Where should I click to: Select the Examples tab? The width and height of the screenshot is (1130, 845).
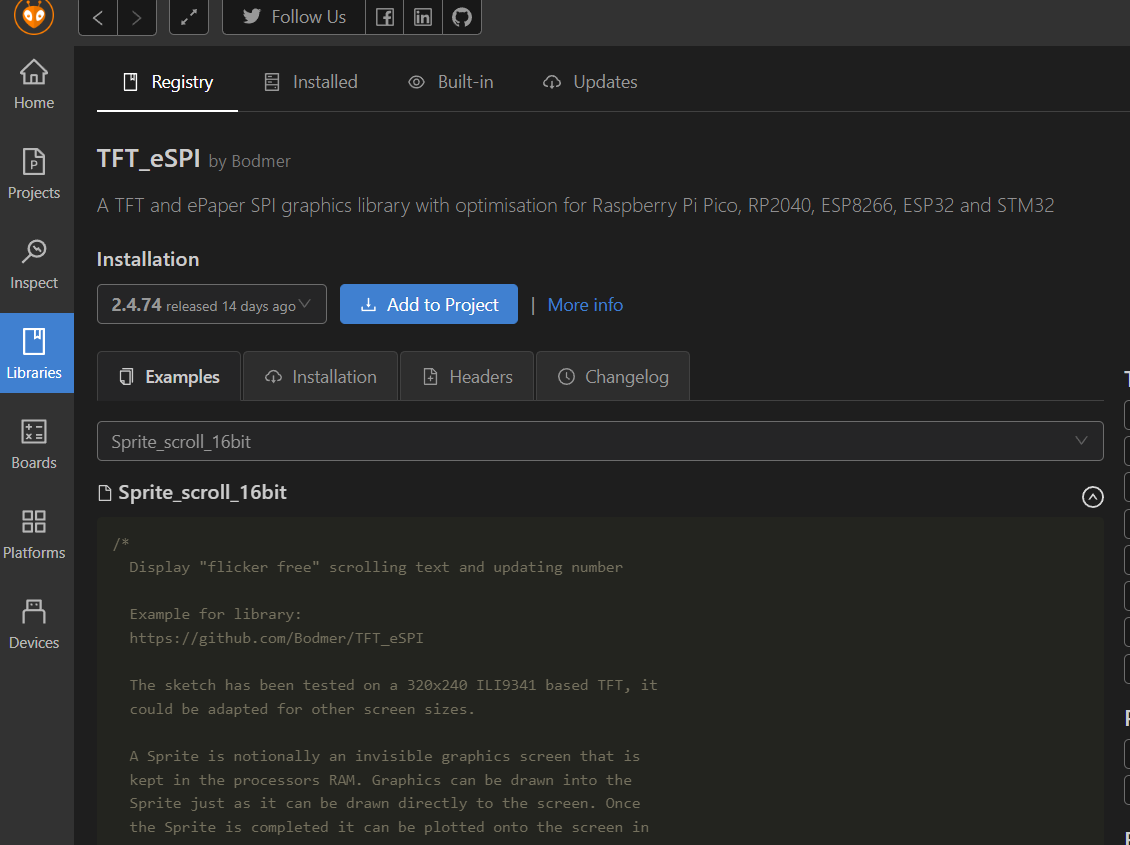tap(169, 377)
